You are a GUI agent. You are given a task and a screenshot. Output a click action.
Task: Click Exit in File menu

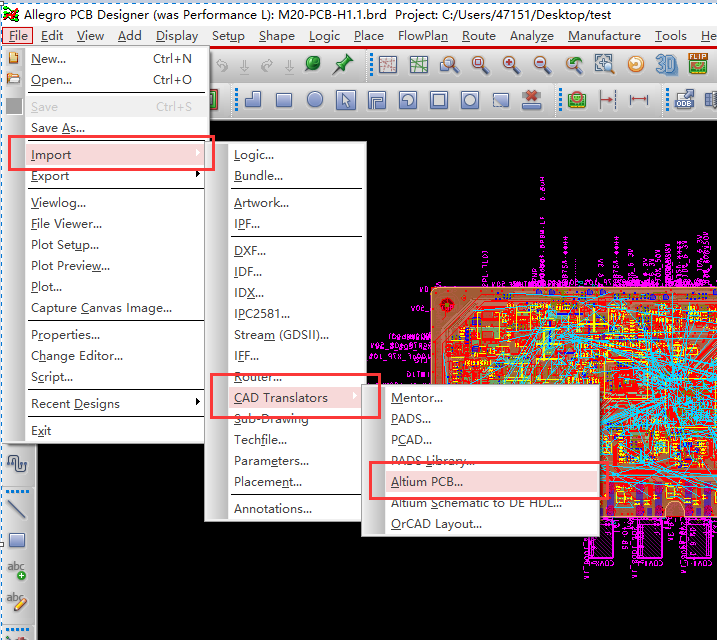(115, 431)
